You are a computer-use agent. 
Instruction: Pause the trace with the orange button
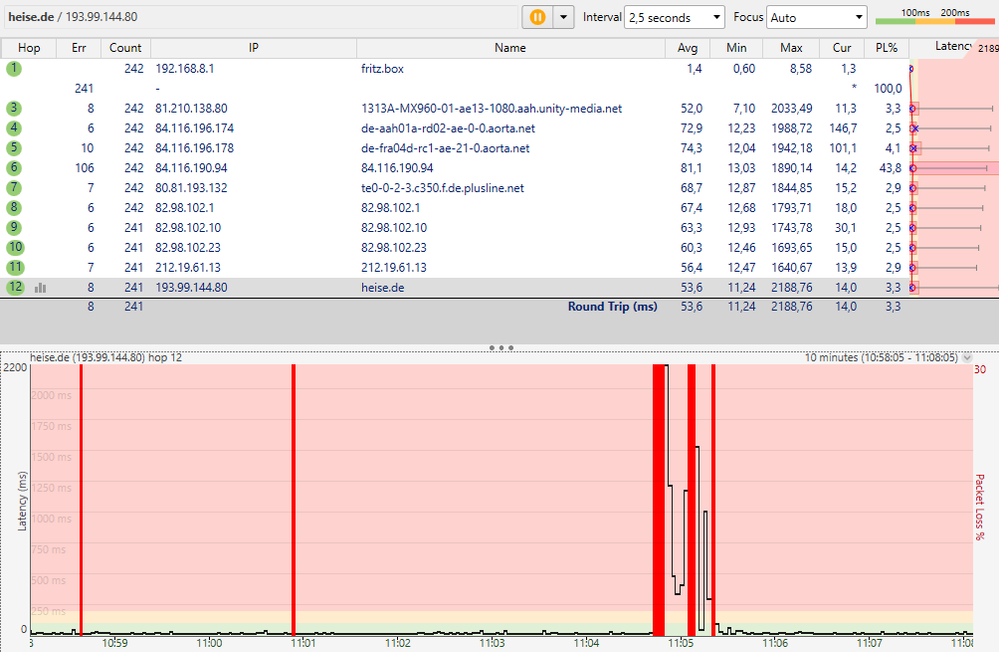click(x=537, y=17)
